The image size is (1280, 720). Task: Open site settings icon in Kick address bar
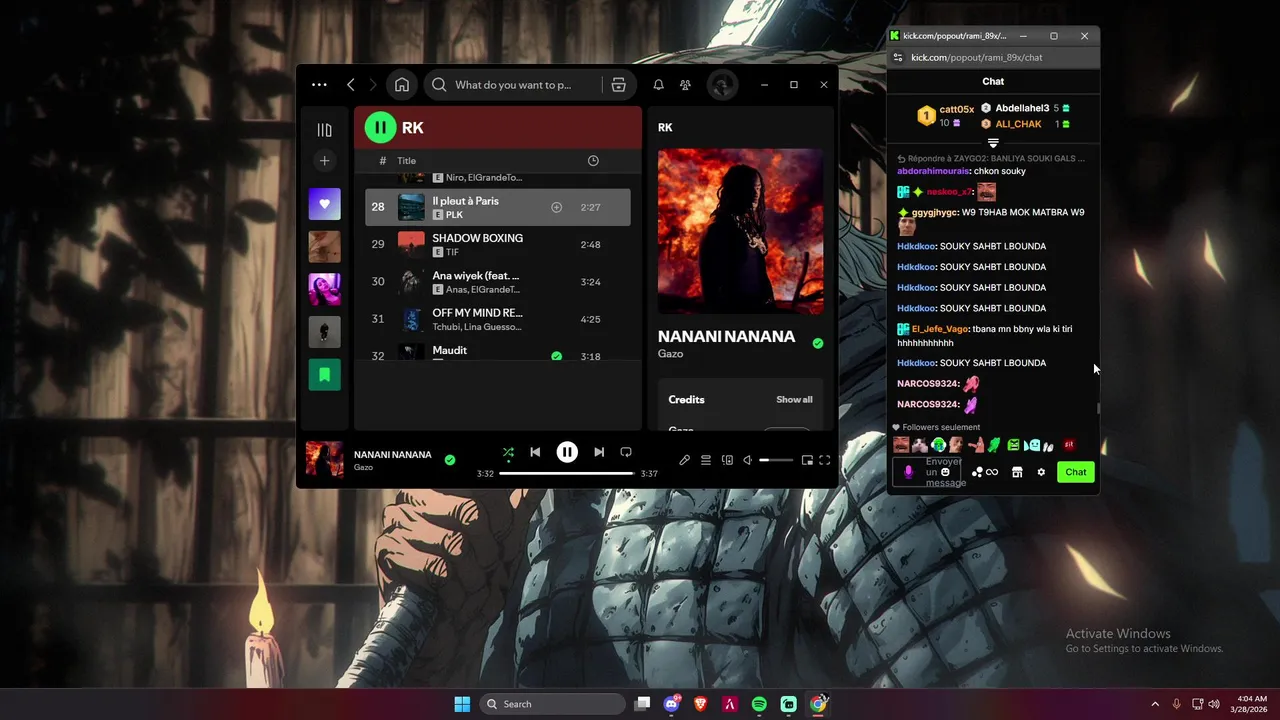tap(898, 58)
